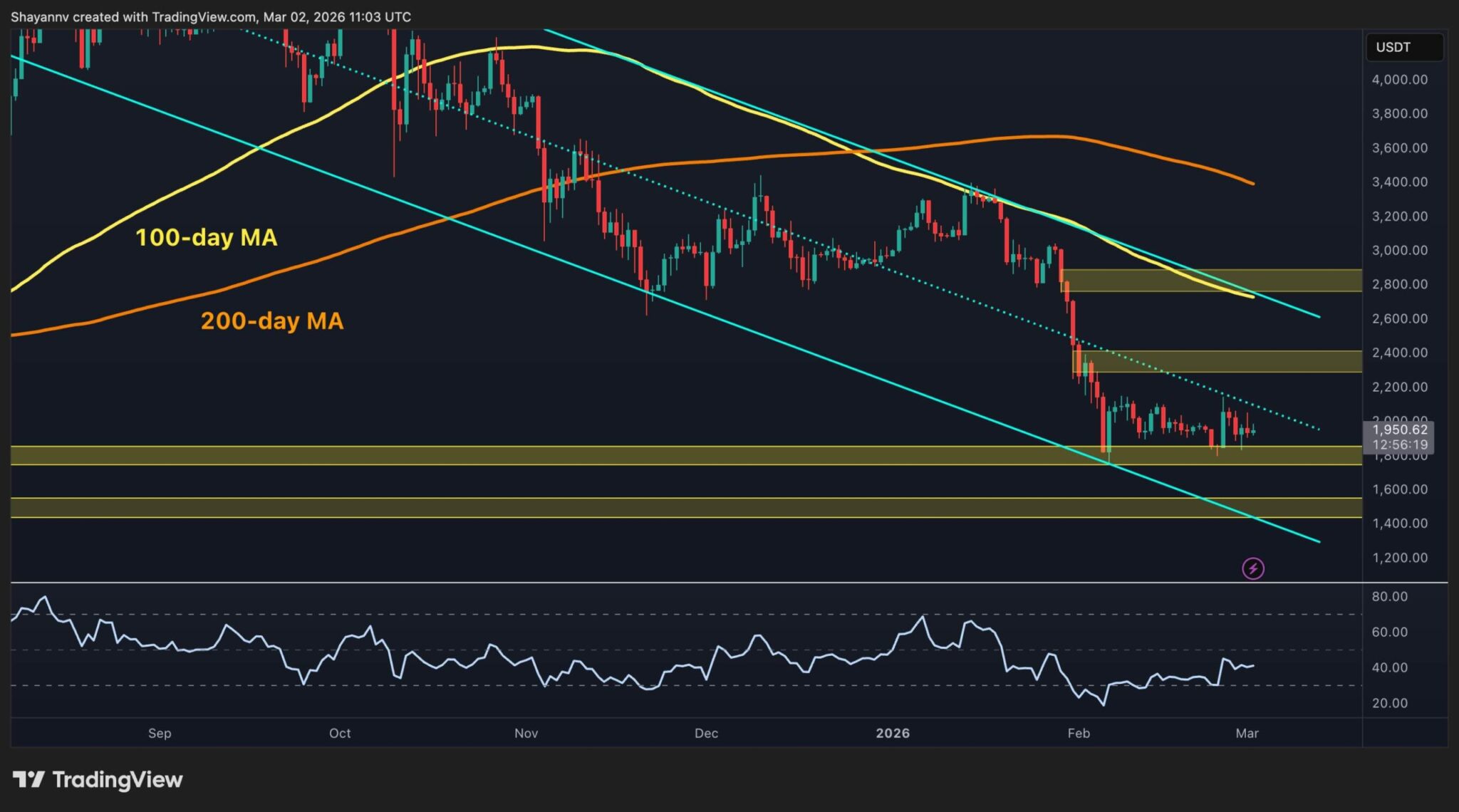Select the 100-day MA text annotation
Image resolution: width=1459 pixels, height=812 pixels.
[x=207, y=239]
